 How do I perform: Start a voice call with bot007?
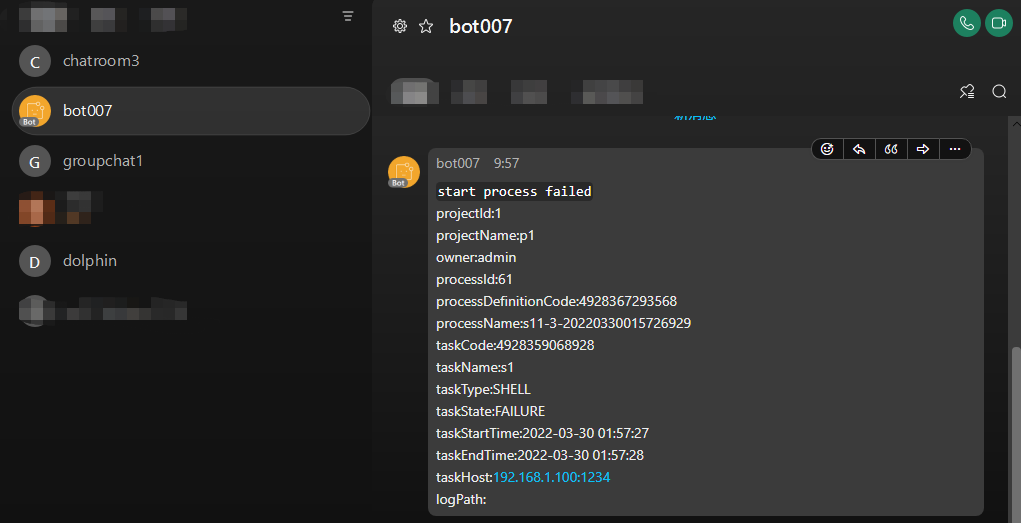966,24
